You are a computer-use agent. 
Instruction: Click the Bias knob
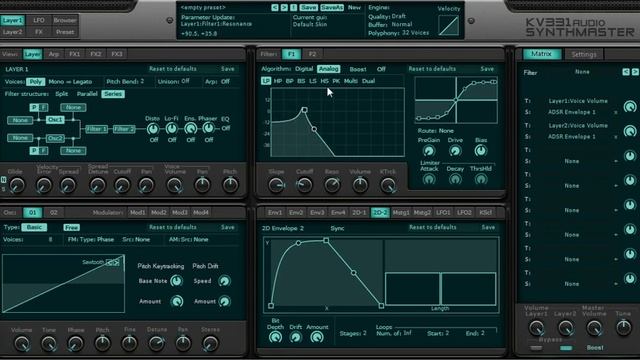[481, 151]
